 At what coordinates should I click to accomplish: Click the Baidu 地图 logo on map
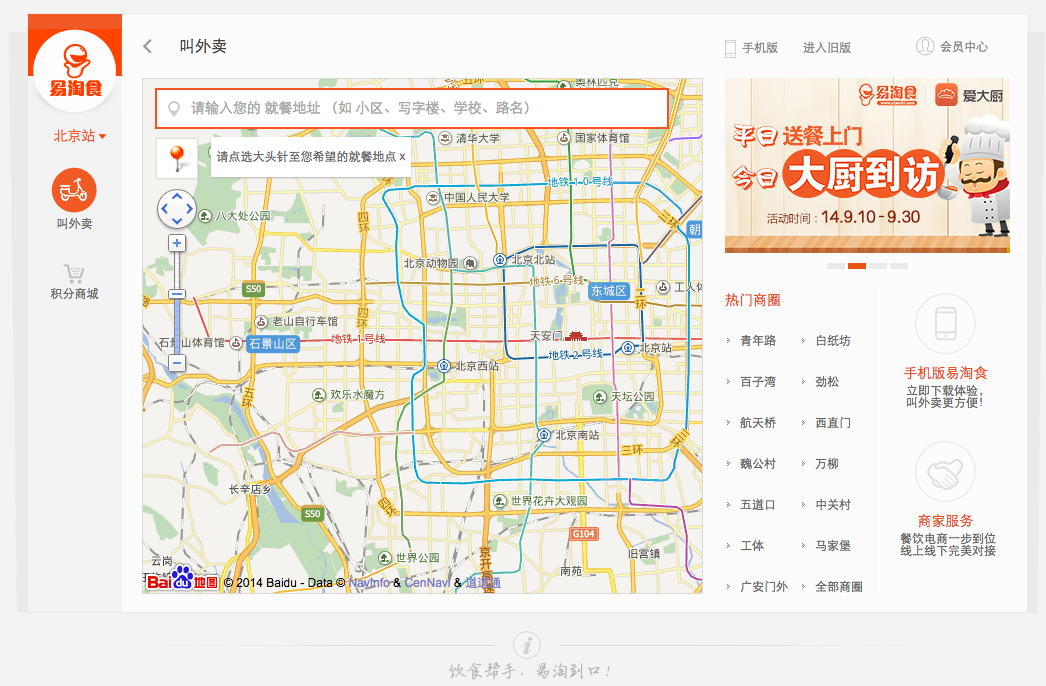pyautogui.click(x=182, y=580)
